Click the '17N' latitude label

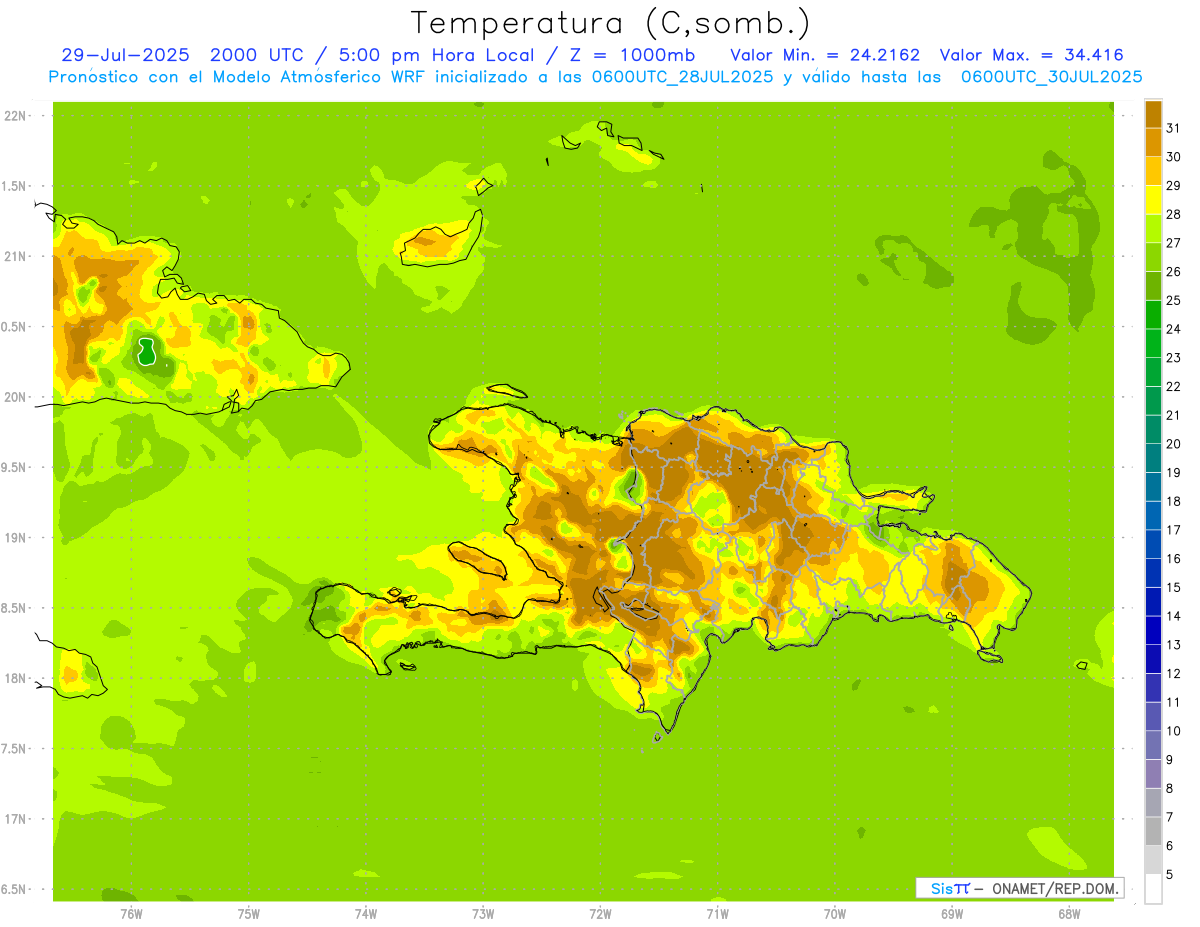click(14, 819)
